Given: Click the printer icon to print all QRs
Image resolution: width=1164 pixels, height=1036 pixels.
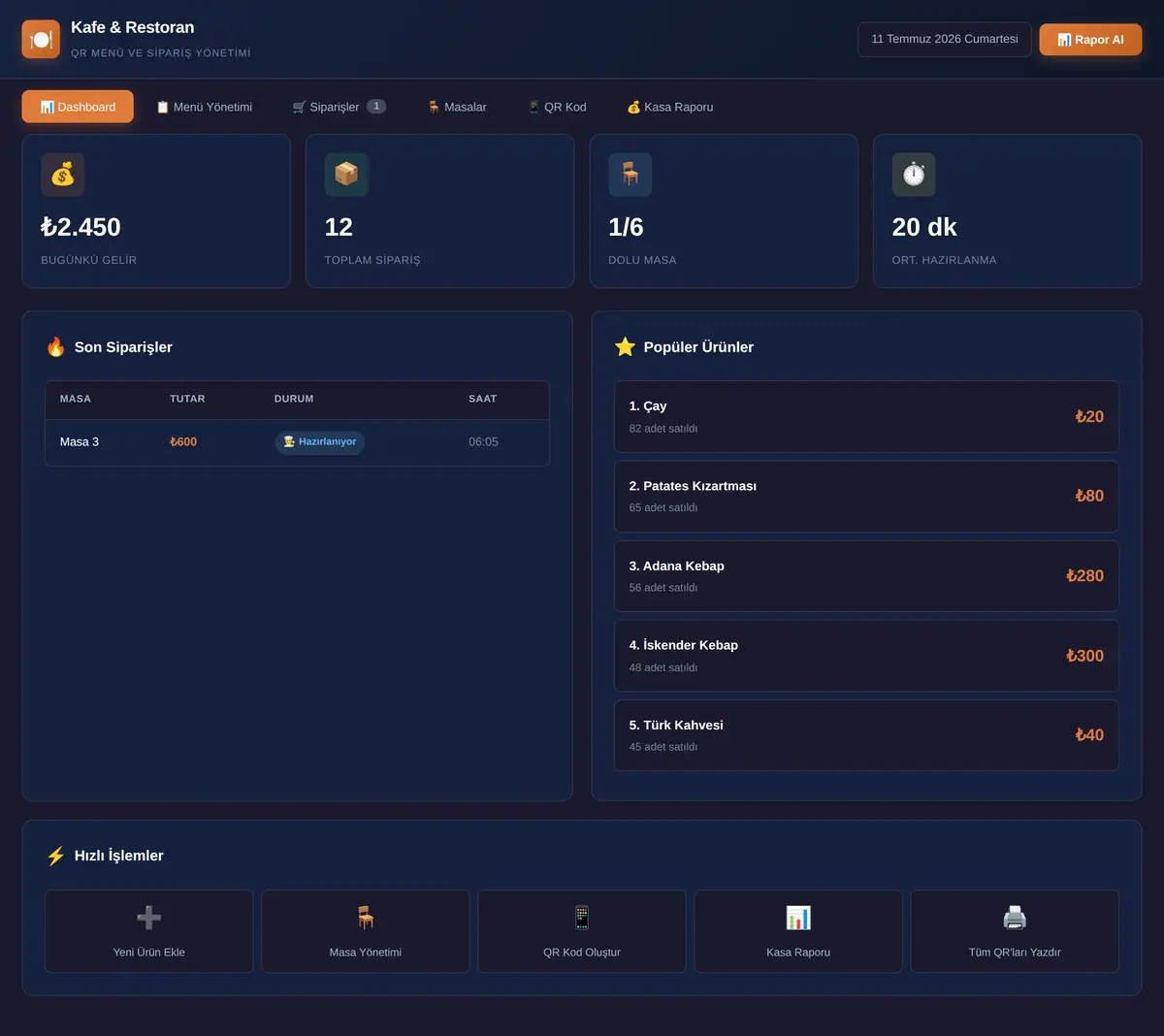Looking at the screenshot, I should click(1015, 918).
